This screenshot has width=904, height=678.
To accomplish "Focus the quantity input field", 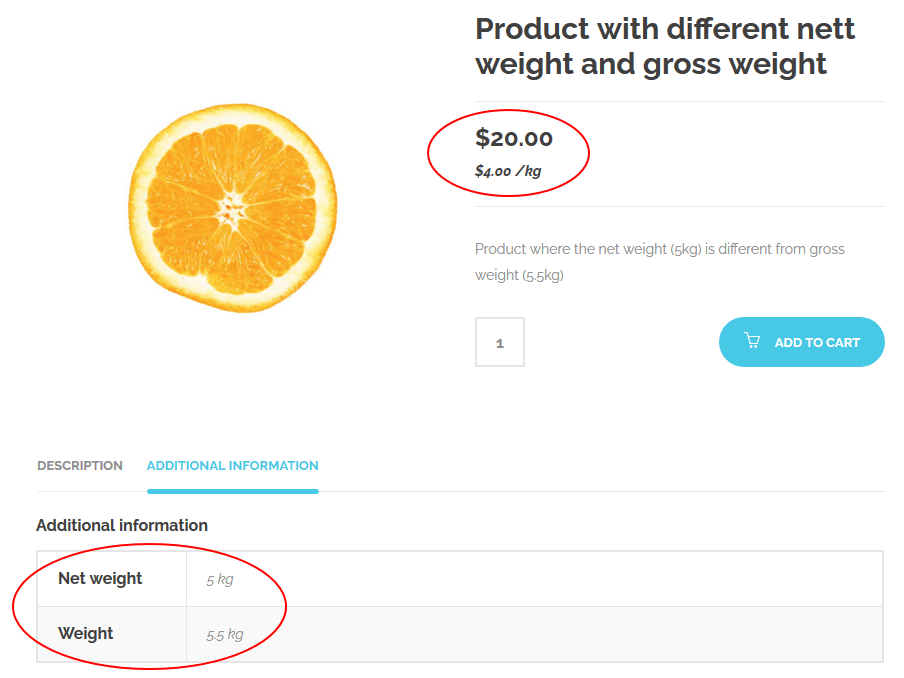I will pyautogui.click(x=500, y=342).
